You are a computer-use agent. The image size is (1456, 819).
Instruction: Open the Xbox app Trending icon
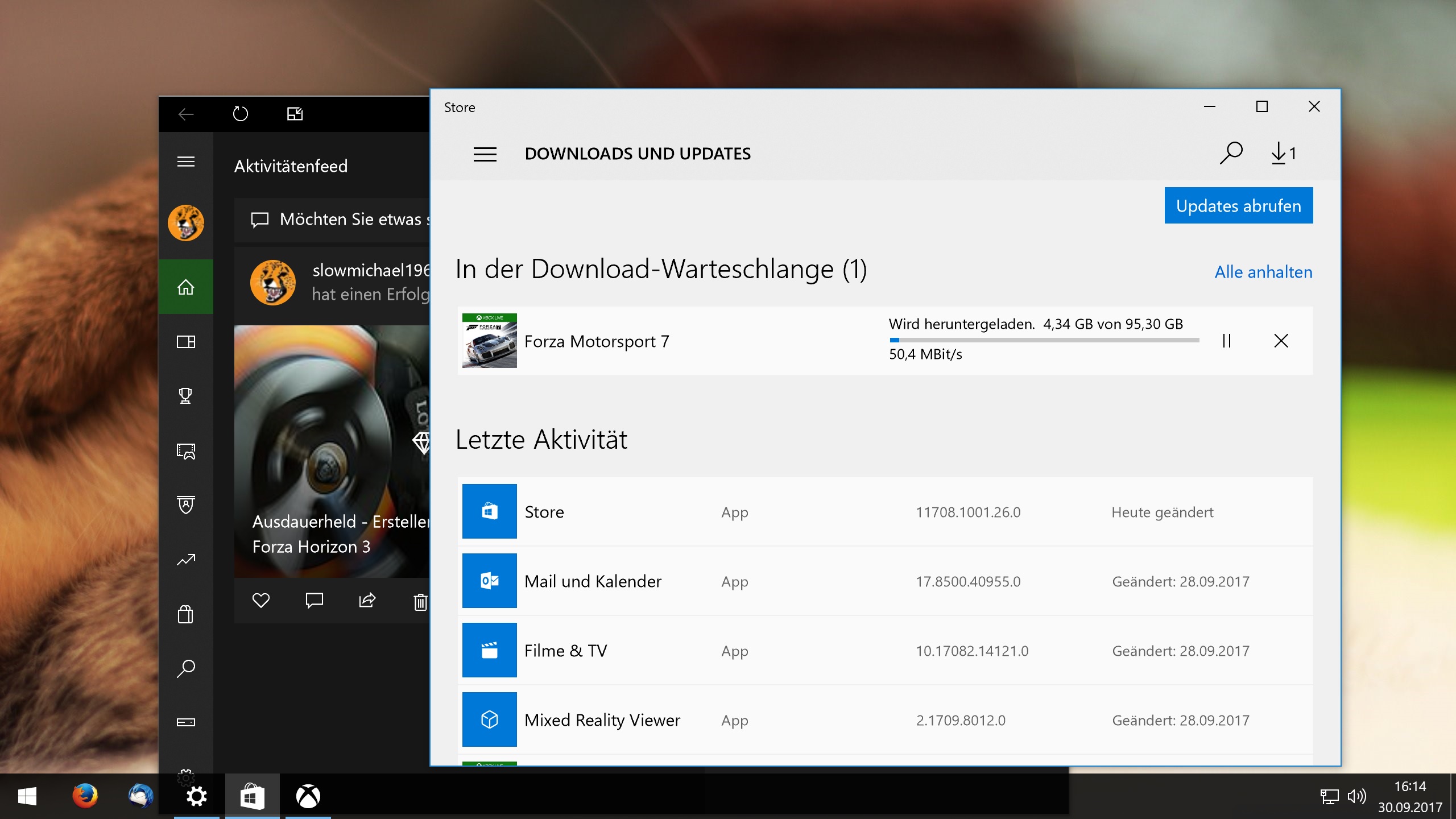point(185,560)
